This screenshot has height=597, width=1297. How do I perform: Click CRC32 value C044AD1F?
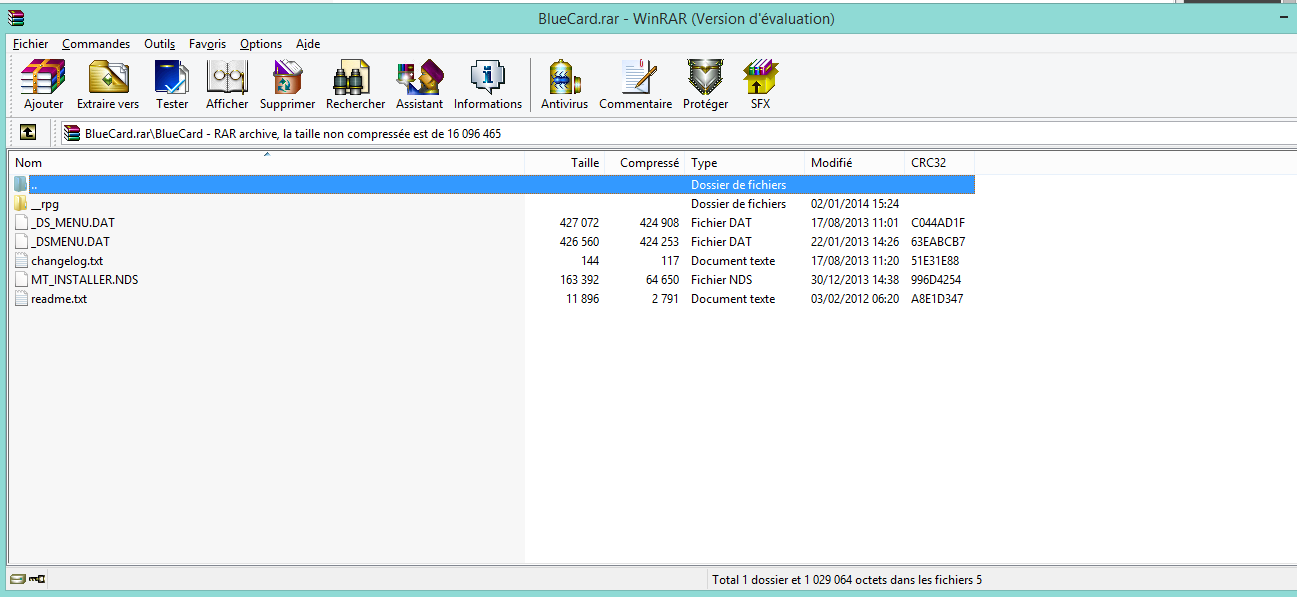(938, 223)
